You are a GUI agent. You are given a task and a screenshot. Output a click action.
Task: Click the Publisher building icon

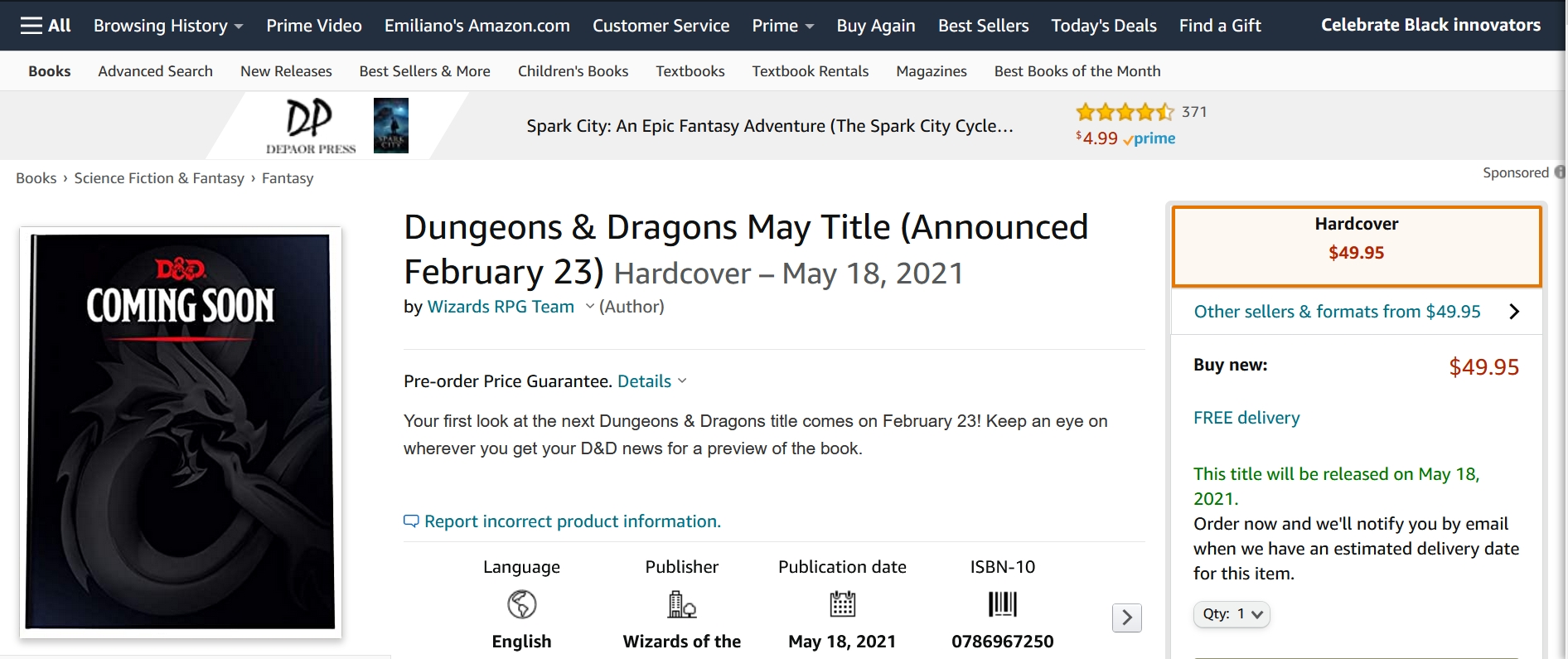pyautogui.click(x=682, y=604)
